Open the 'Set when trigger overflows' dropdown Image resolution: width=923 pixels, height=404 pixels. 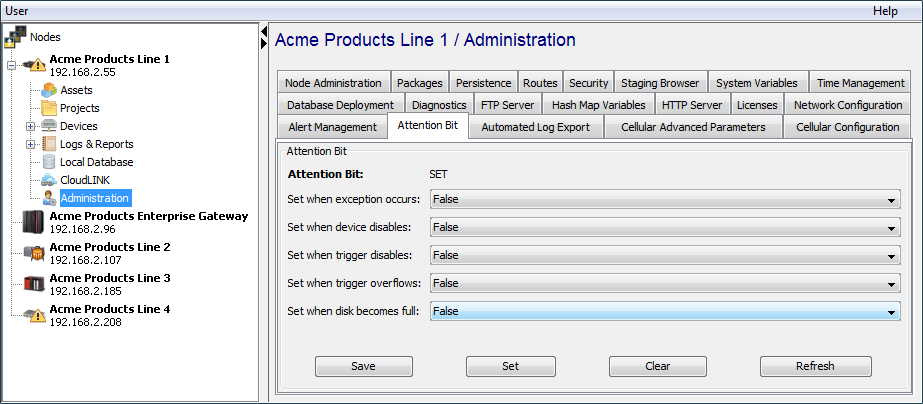[x=665, y=283]
